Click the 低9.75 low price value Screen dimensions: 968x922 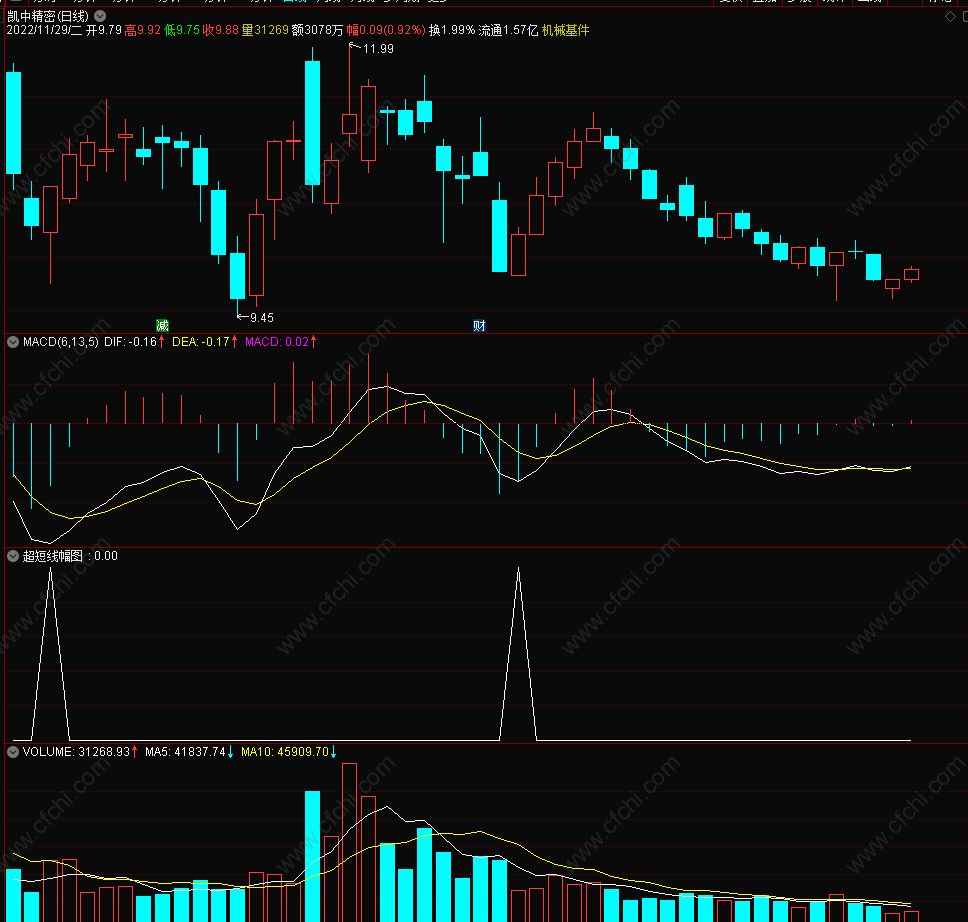pyautogui.click(x=182, y=30)
